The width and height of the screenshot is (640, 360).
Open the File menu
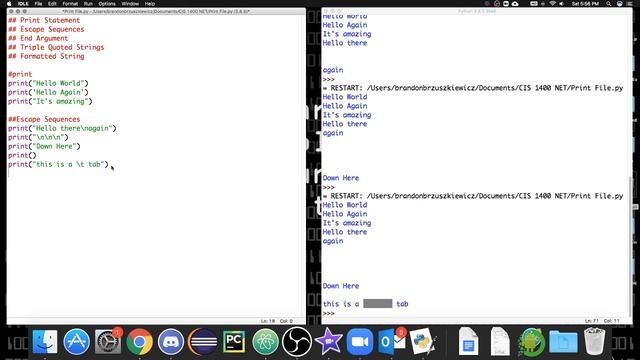point(38,4)
